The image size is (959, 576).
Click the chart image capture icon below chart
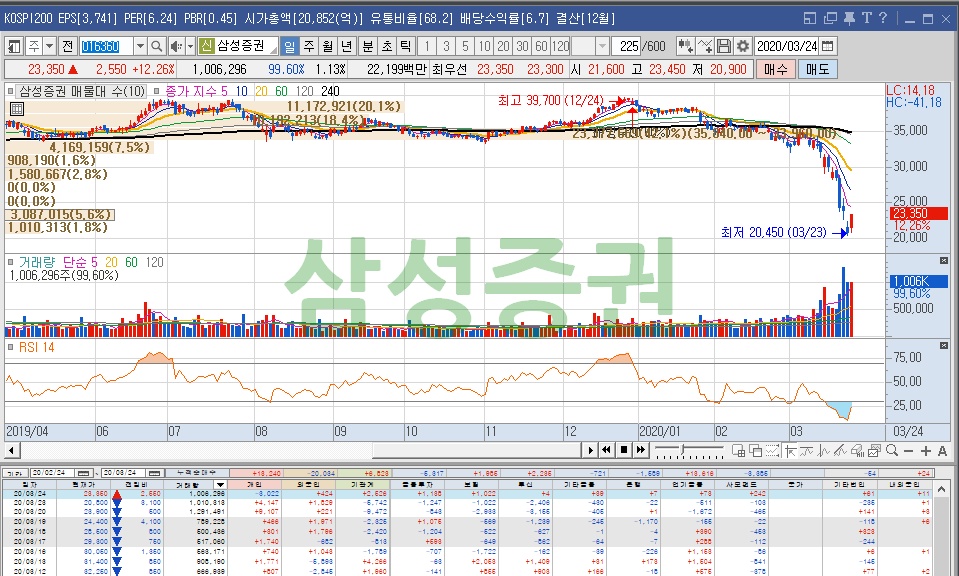[x=875, y=451]
